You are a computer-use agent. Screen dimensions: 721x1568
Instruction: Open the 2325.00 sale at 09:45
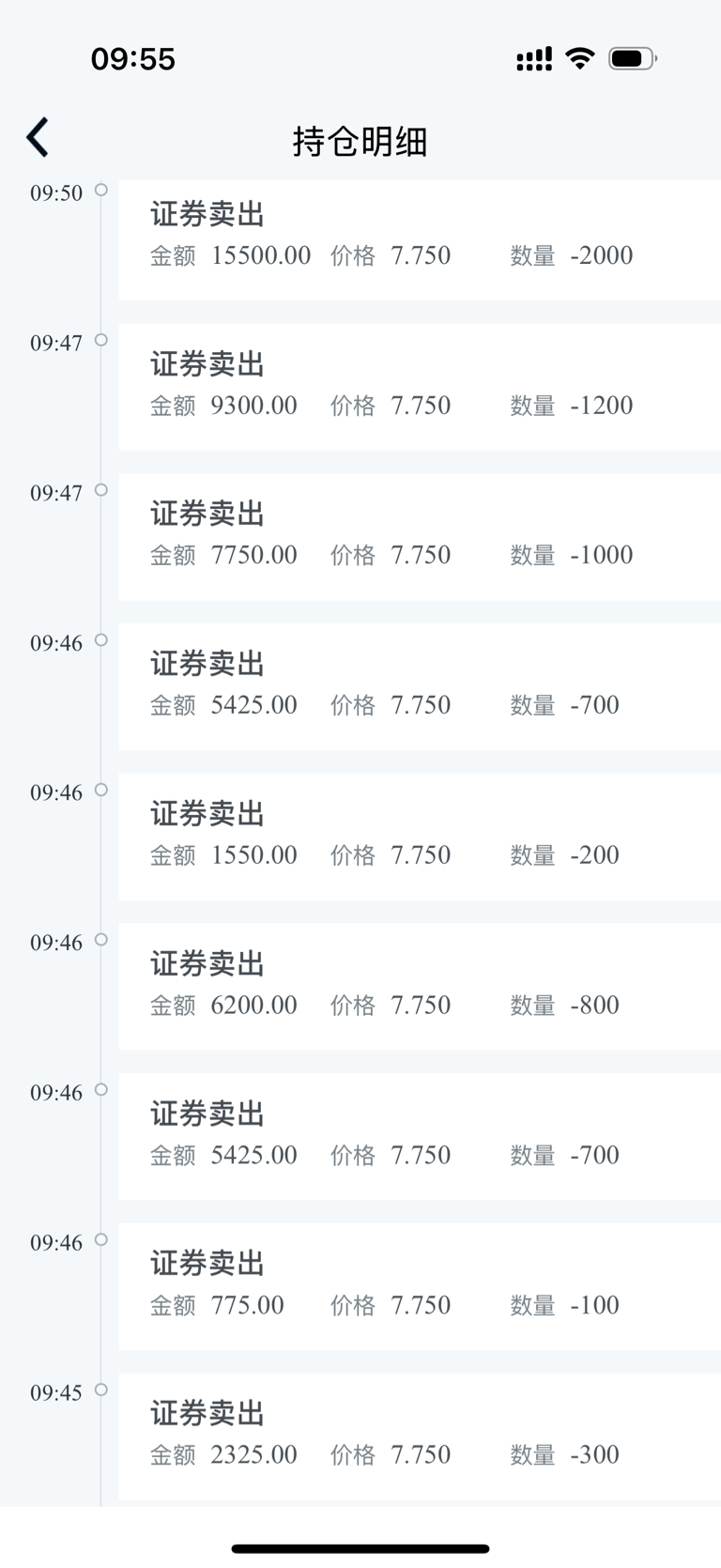(420, 1437)
